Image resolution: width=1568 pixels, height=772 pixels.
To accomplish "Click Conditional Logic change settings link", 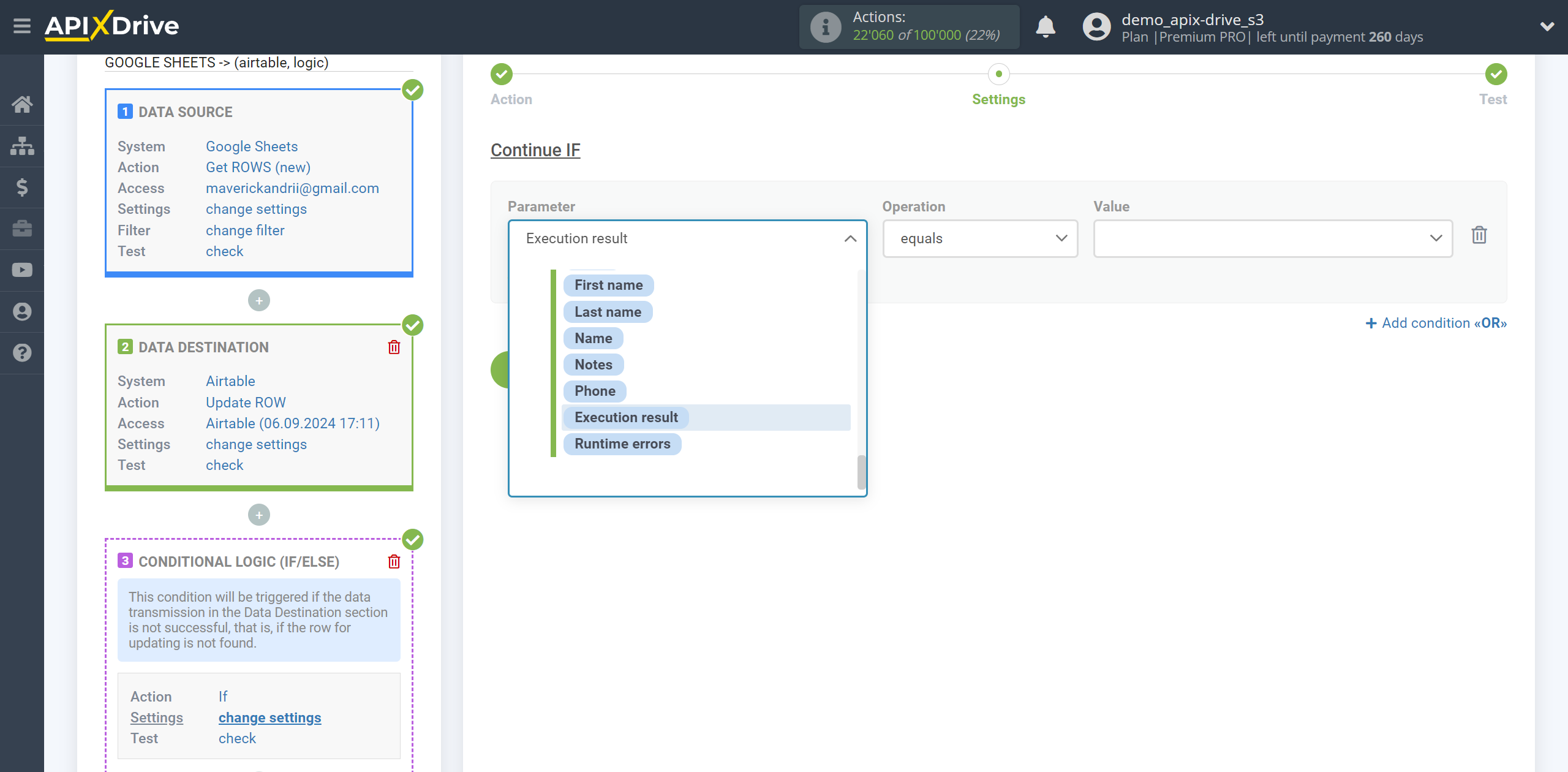I will coord(269,717).
